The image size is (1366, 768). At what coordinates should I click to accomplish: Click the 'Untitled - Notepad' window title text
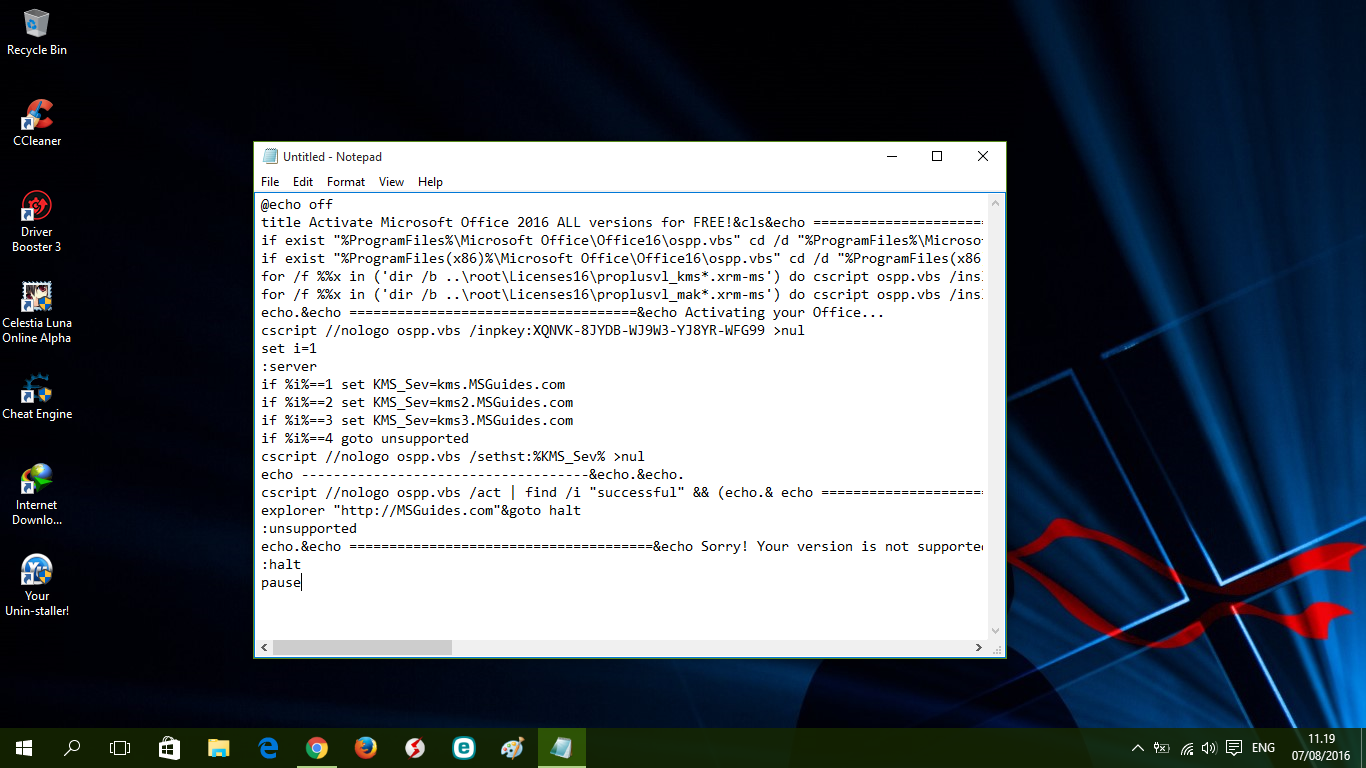(x=332, y=157)
